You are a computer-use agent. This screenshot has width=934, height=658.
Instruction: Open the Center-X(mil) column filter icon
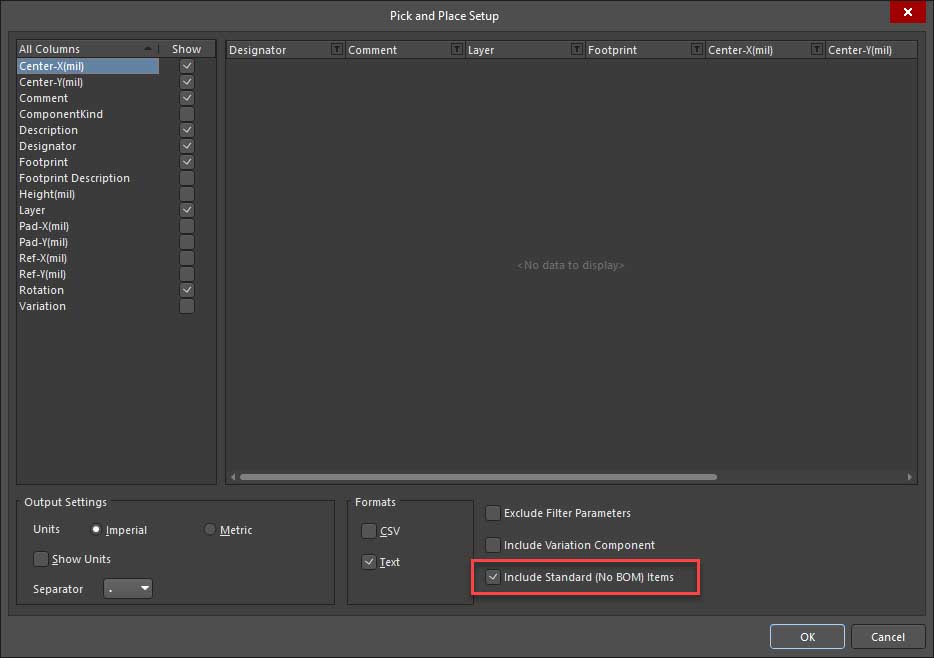click(x=817, y=49)
